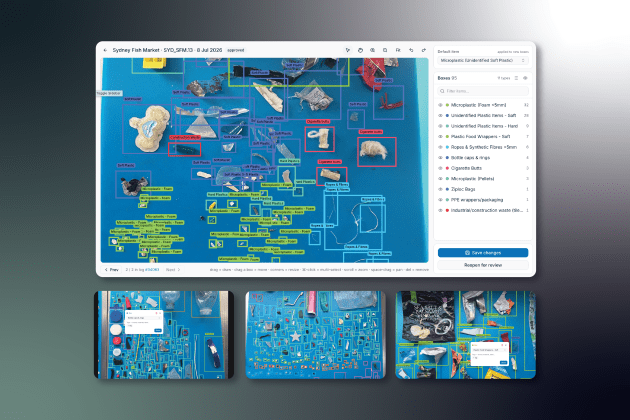
Task: Click green color dot of Microplastic Foam
Action: tap(447, 105)
